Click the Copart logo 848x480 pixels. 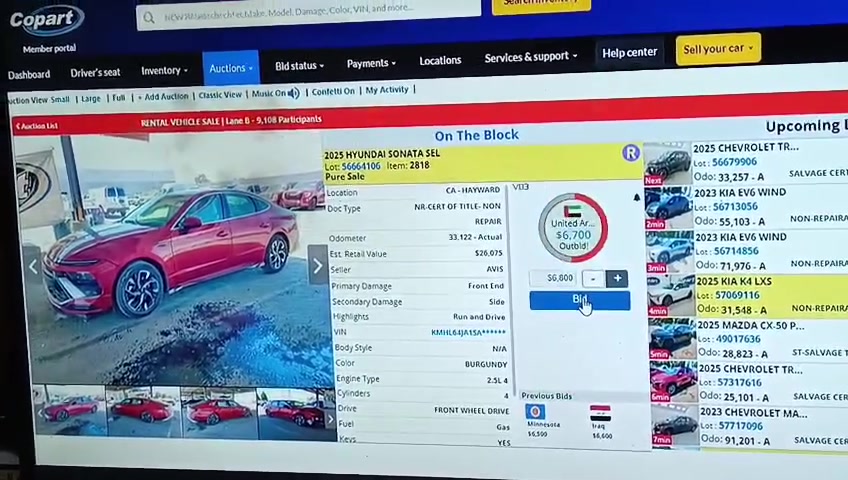pos(47,21)
